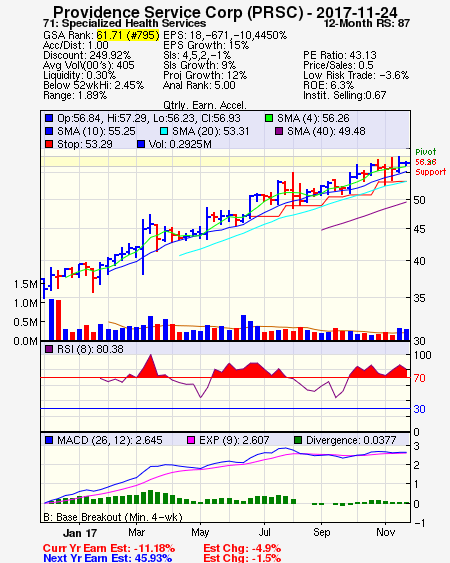
Task: Click the PE Ratio: 43.13 value
Action: click(x=340, y=55)
